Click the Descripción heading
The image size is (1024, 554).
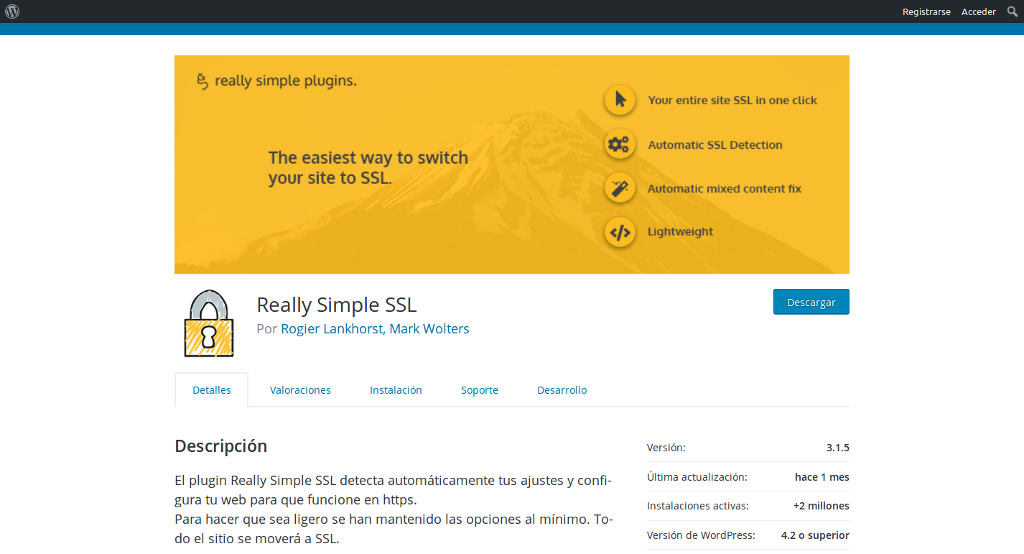pos(221,446)
